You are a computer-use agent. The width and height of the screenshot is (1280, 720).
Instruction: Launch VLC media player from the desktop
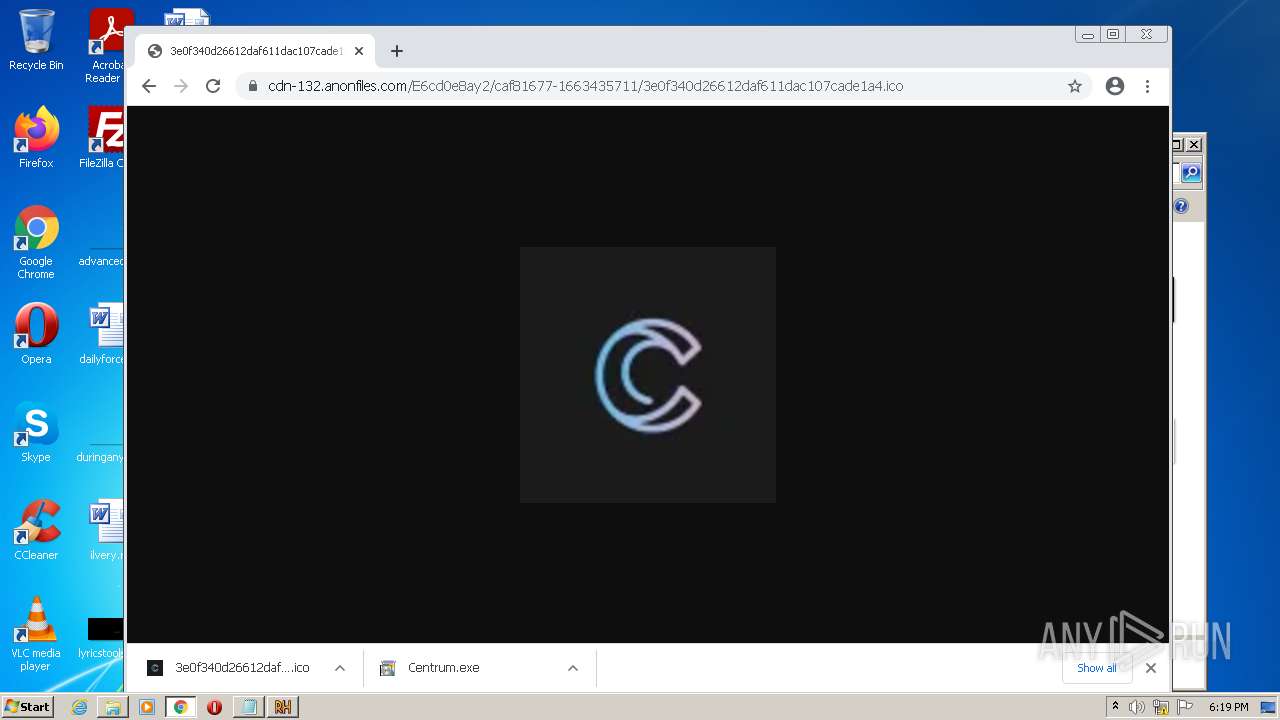[36, 634]
